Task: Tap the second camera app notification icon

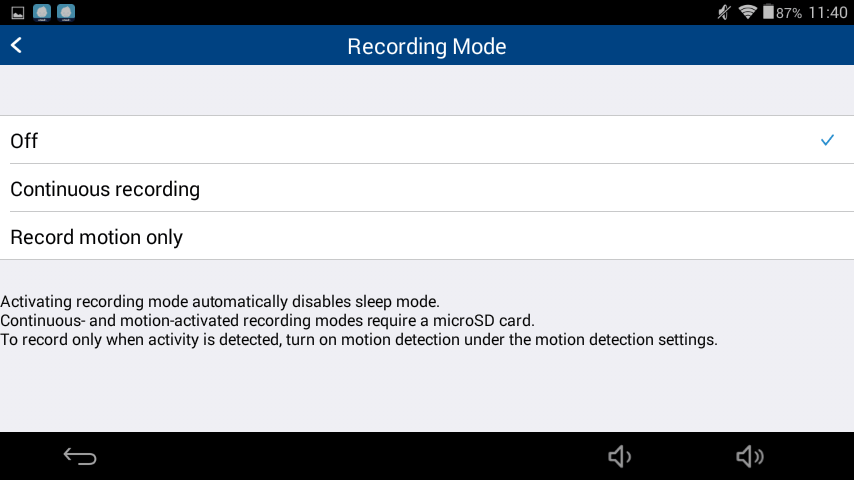Action: [x=66, y=13]
